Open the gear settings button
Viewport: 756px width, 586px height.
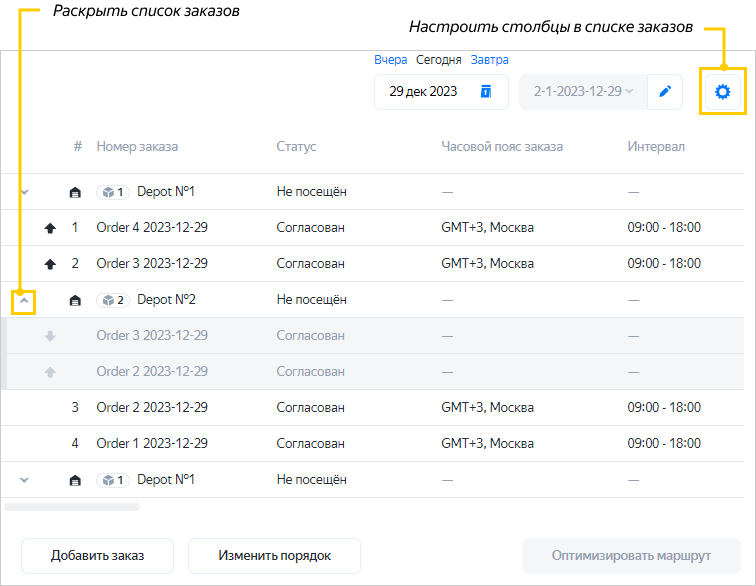tap(722, 92)
